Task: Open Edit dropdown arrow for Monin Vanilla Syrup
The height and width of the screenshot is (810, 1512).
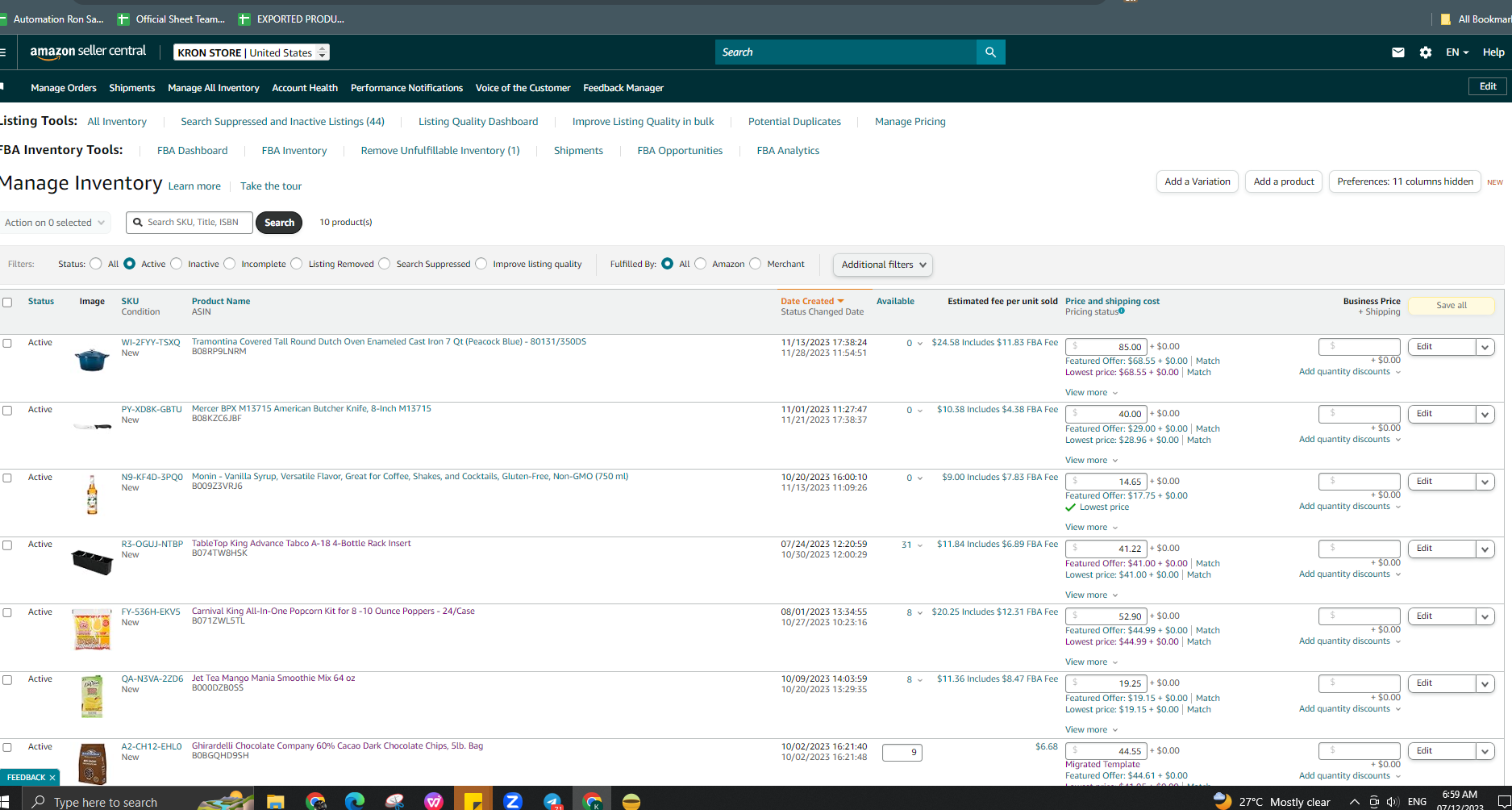Action: 1485,482
